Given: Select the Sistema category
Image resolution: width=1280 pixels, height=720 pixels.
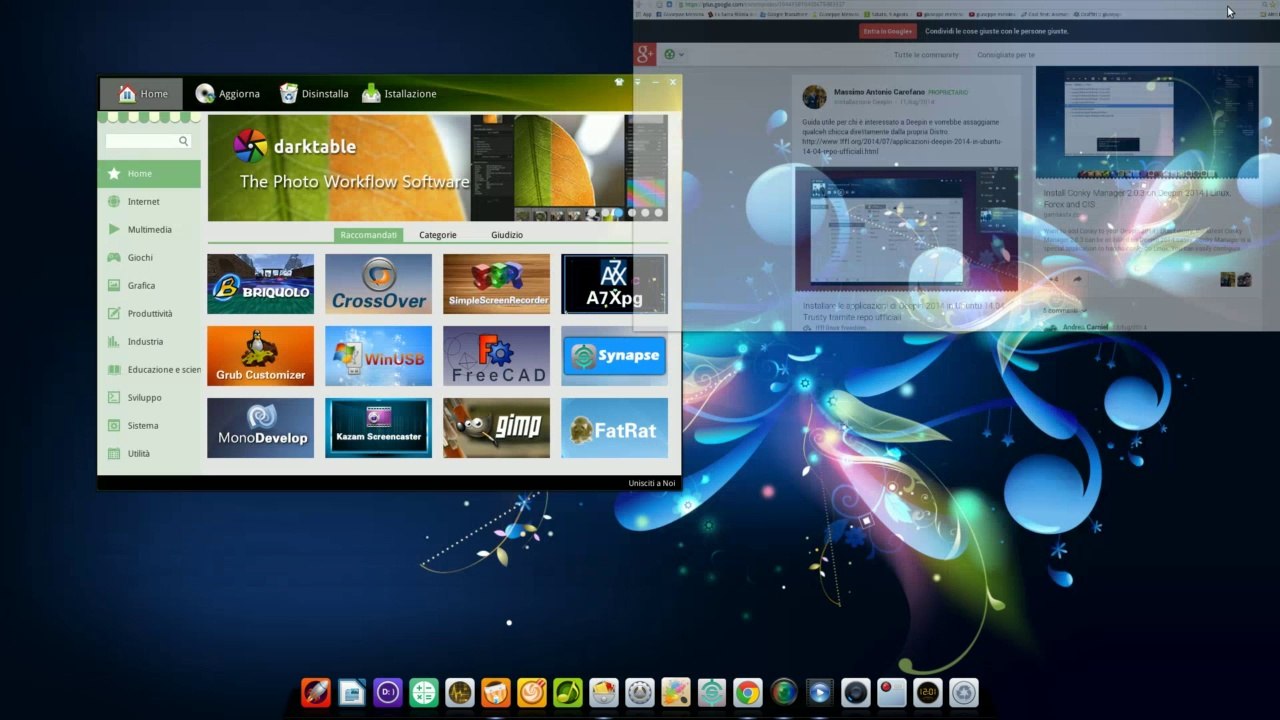Looking at the screenshot, I should (x=149, y=426).
